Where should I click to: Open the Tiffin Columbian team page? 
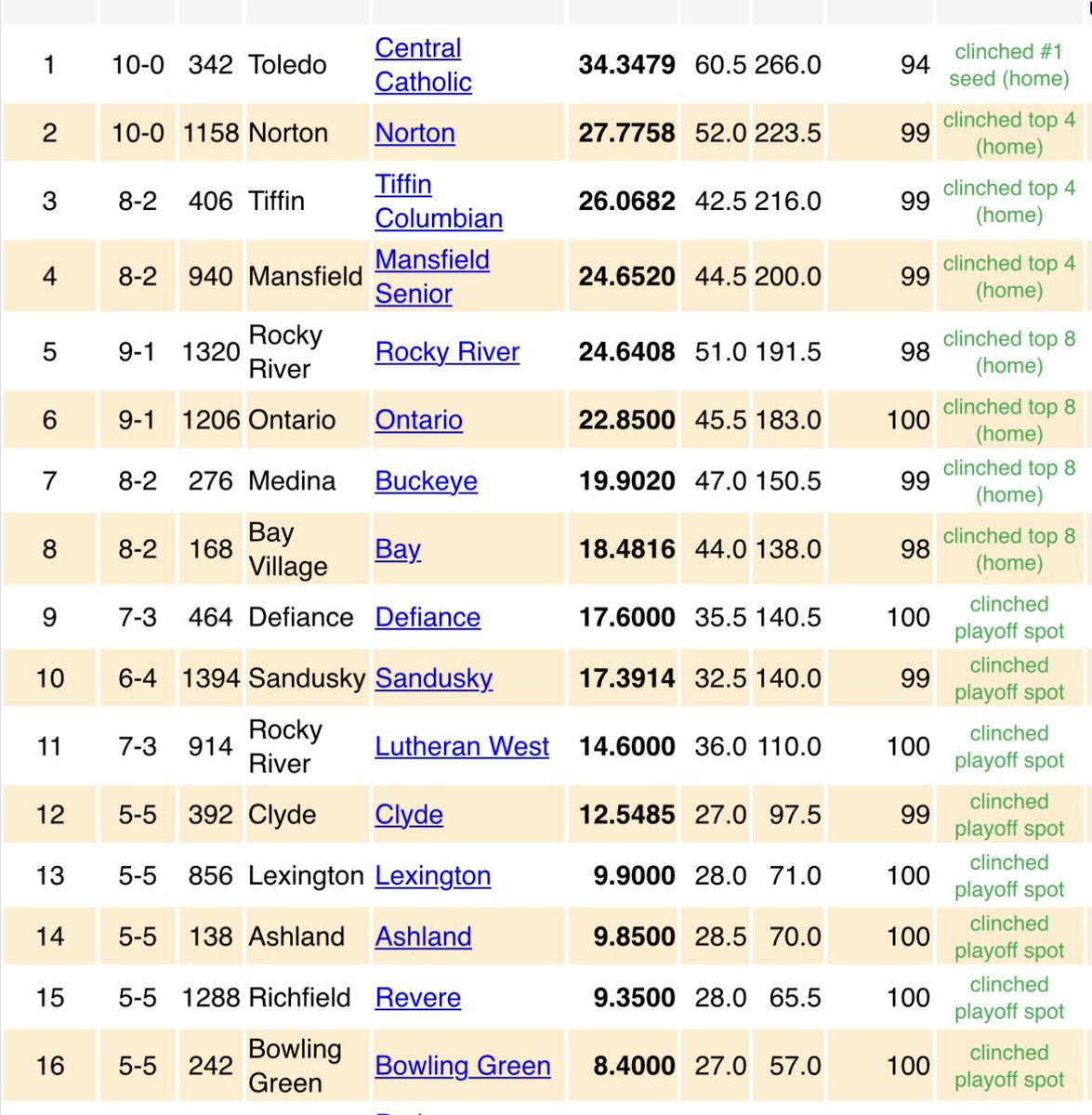(x=437, y=202)
